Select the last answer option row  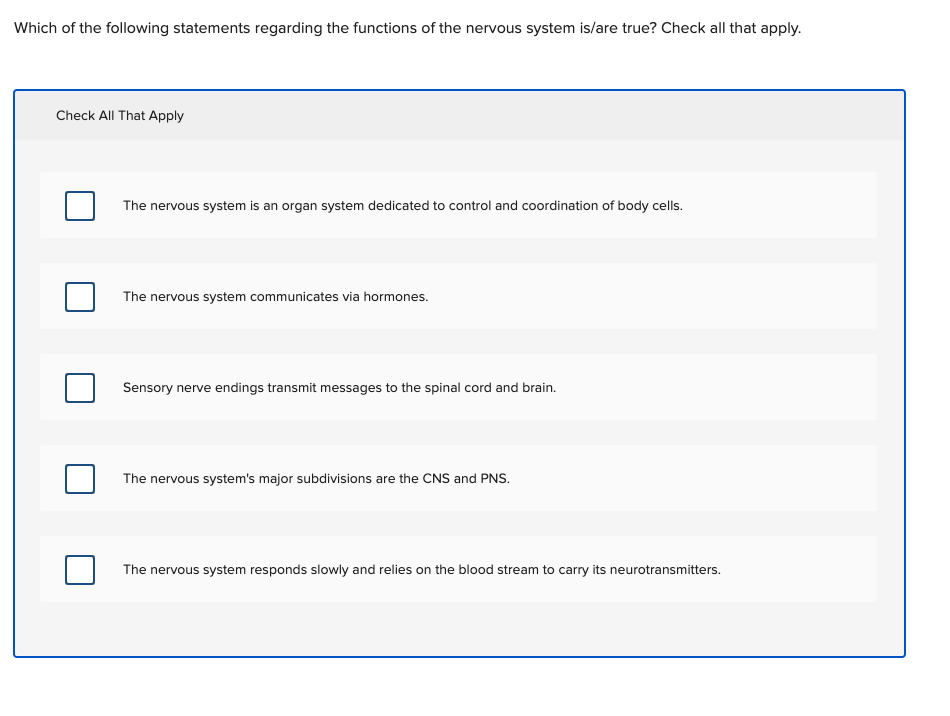(458, 569)
